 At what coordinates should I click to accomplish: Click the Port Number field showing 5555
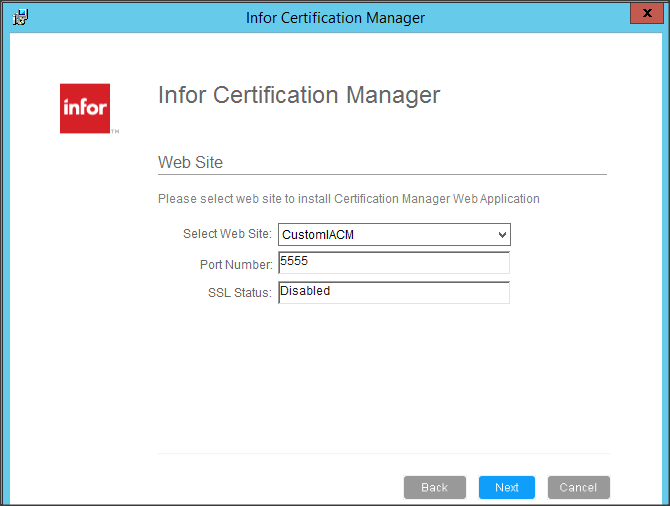tap(394, 262)
